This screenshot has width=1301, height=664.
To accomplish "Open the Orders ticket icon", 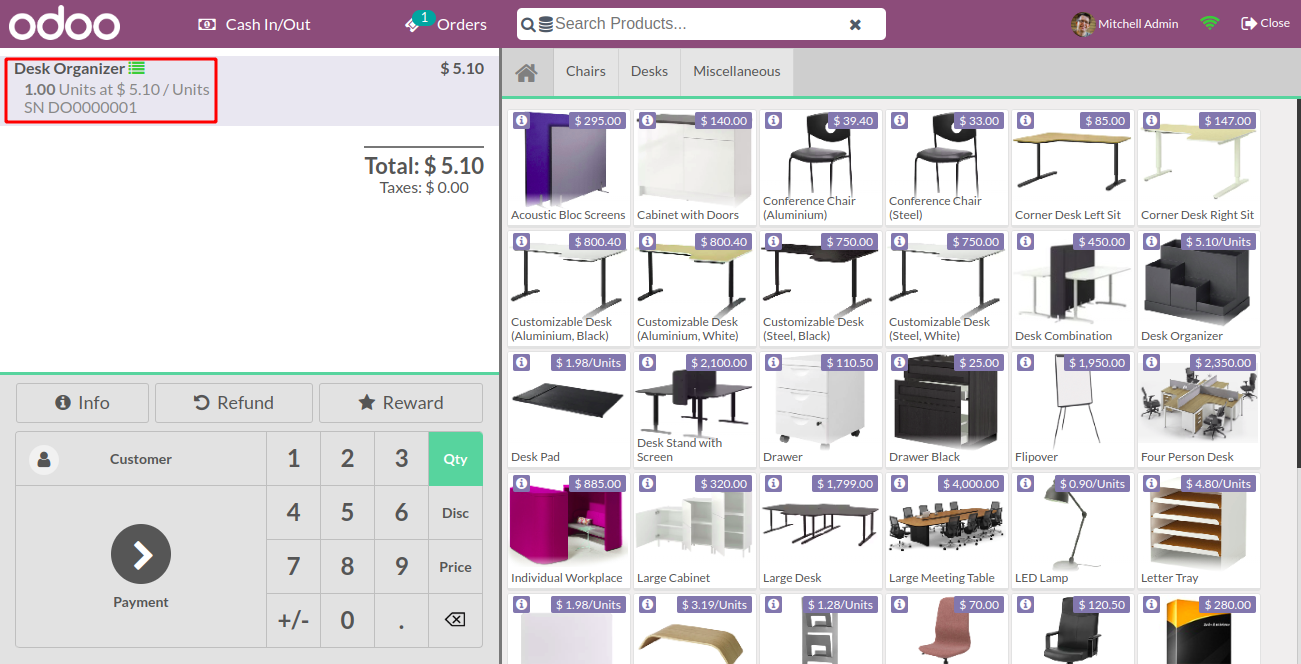I will point(412,24).
